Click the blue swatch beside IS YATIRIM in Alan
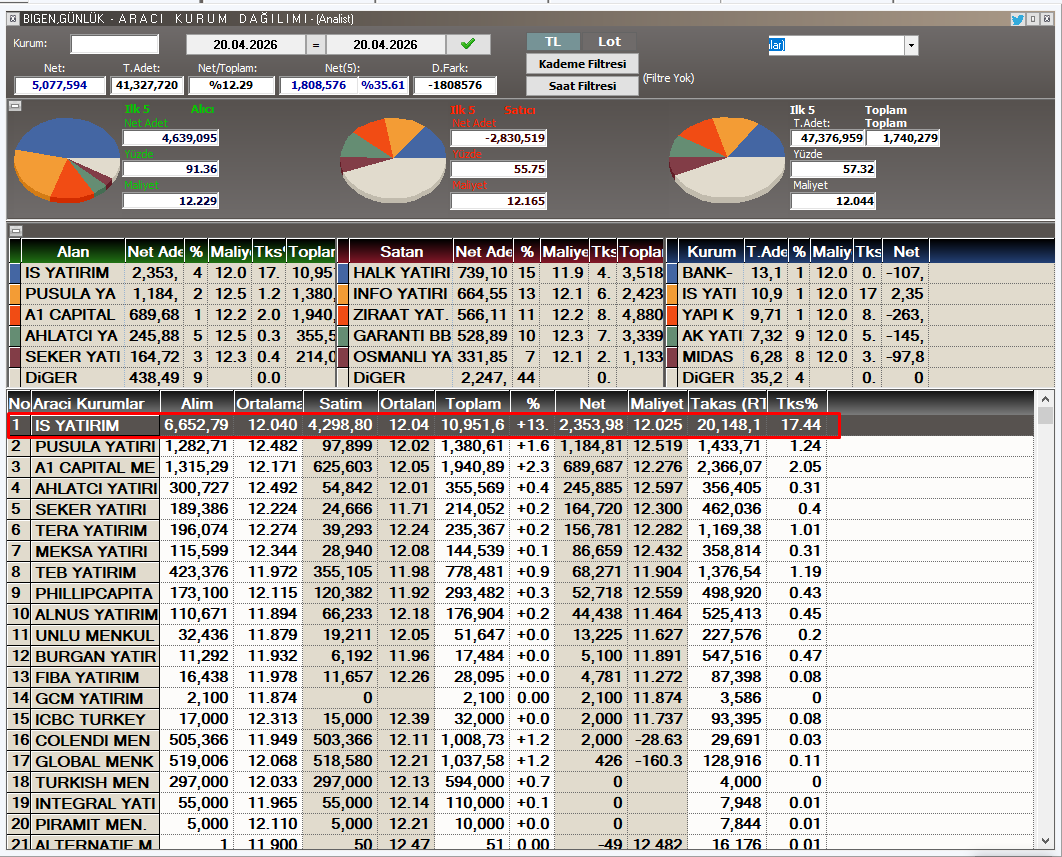Image resolution: width=1062 pixels, height=857 pixels. (16, 273)
